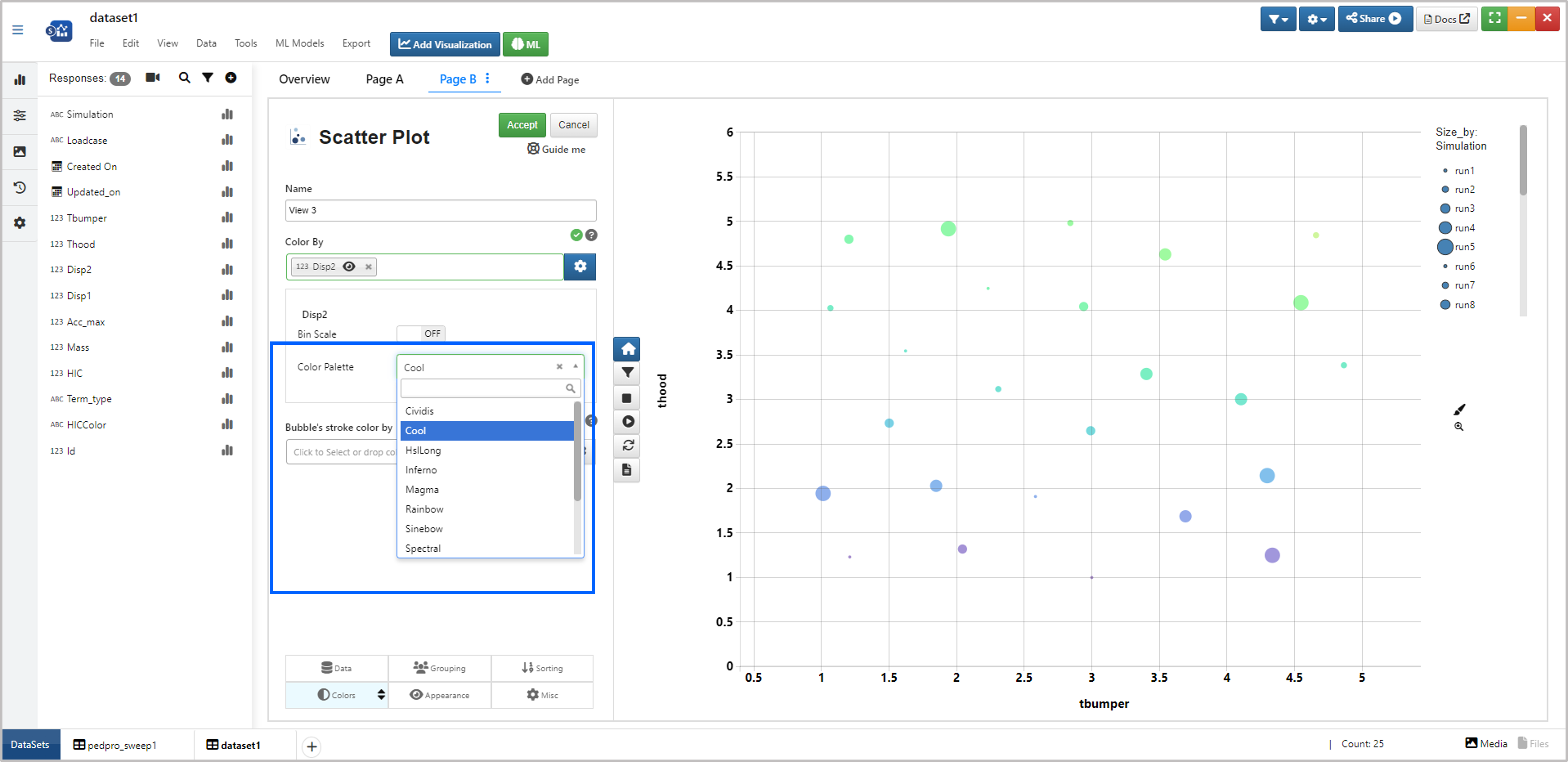1568x762 pixels.
Task: Click the refresh icon in chart toolbar
Action: [628, 446]
